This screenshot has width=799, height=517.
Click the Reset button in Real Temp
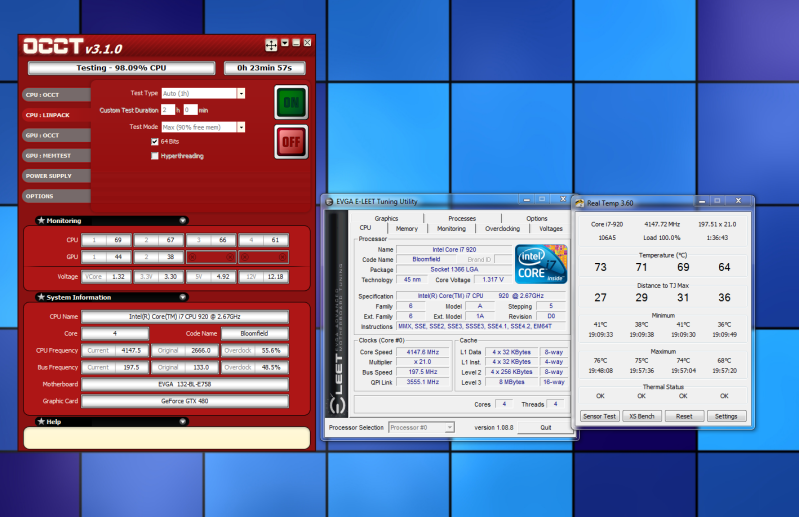[x=684, y=416]
